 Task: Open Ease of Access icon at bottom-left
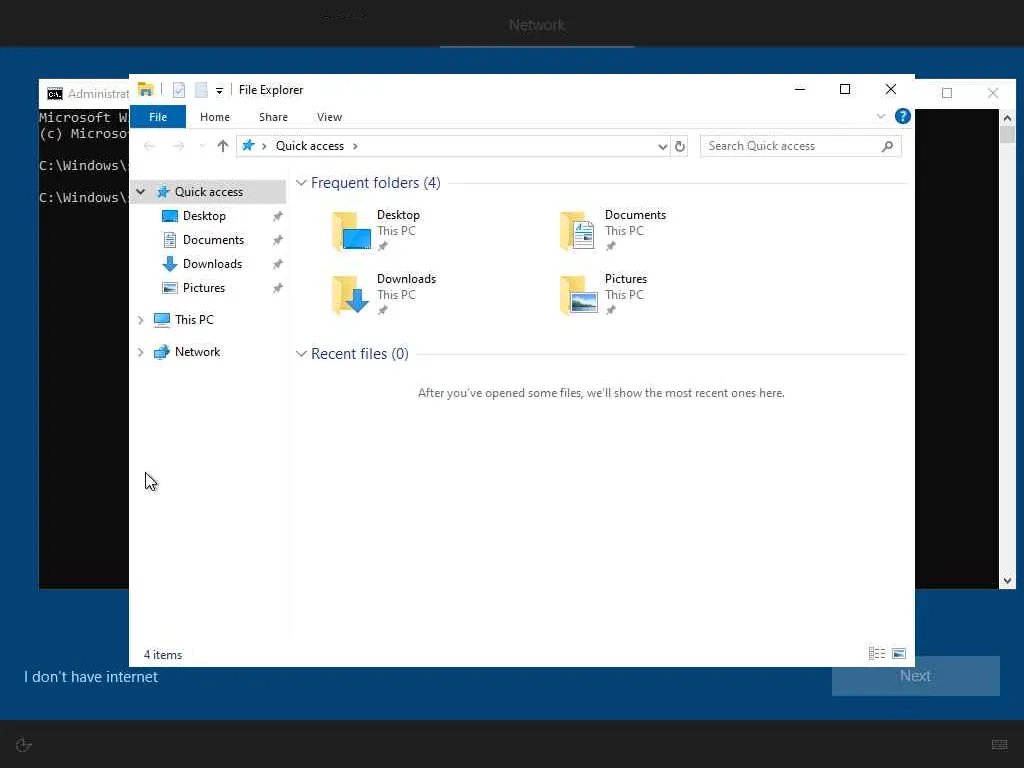pyautogui.click(x=24, y=744)
